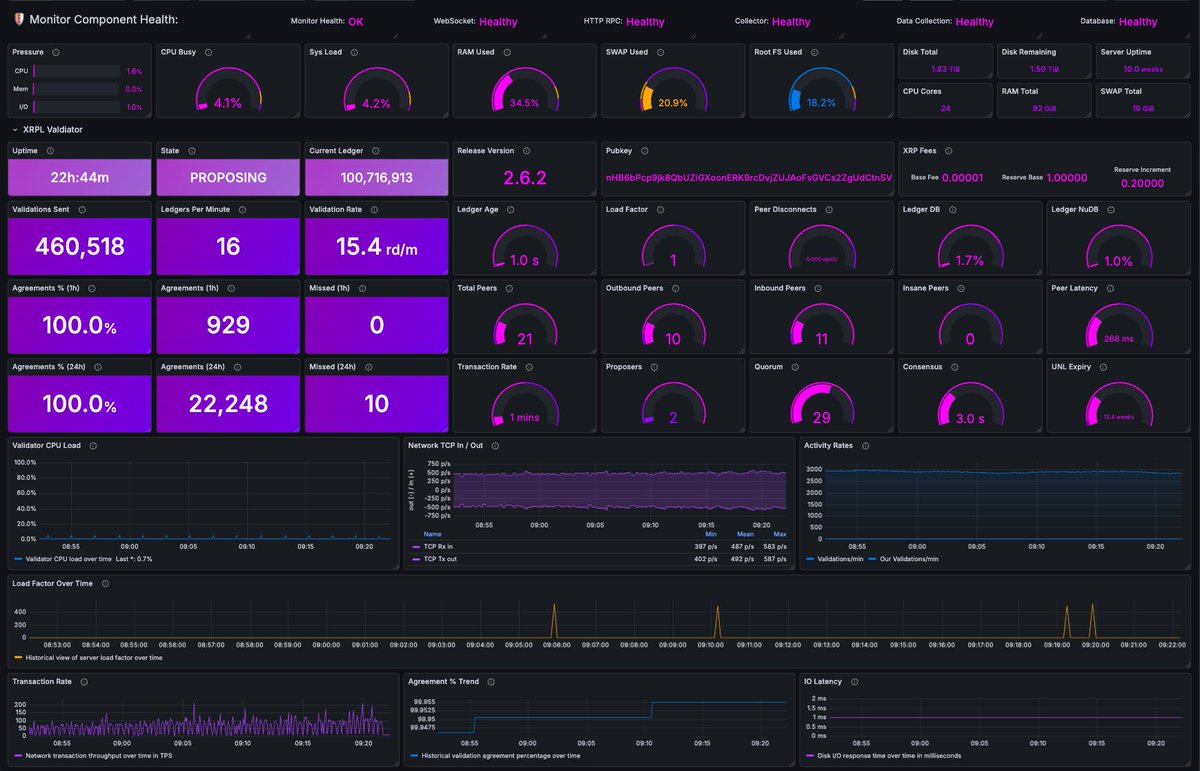Click the validator pubkey string

(748, 177)
